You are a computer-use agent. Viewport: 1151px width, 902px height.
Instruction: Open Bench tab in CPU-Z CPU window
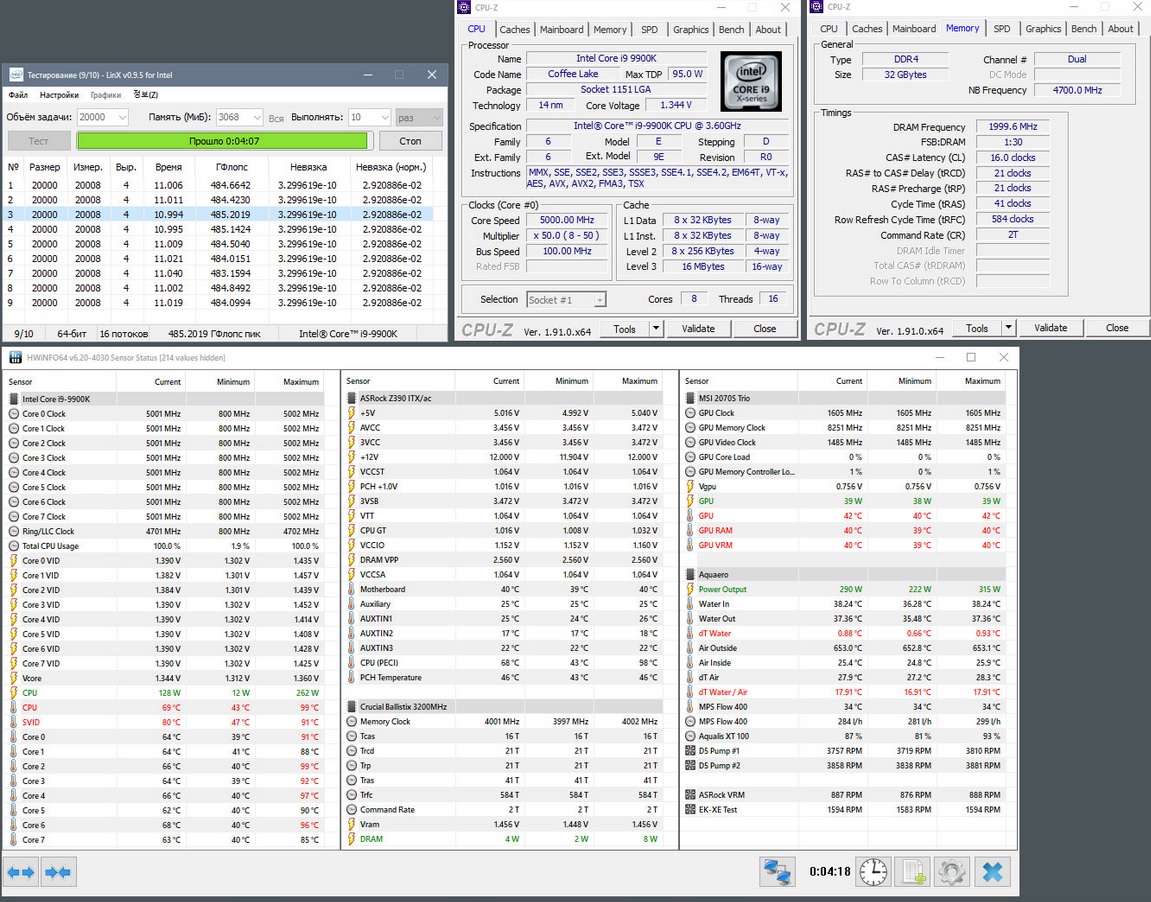coord(731,29)
